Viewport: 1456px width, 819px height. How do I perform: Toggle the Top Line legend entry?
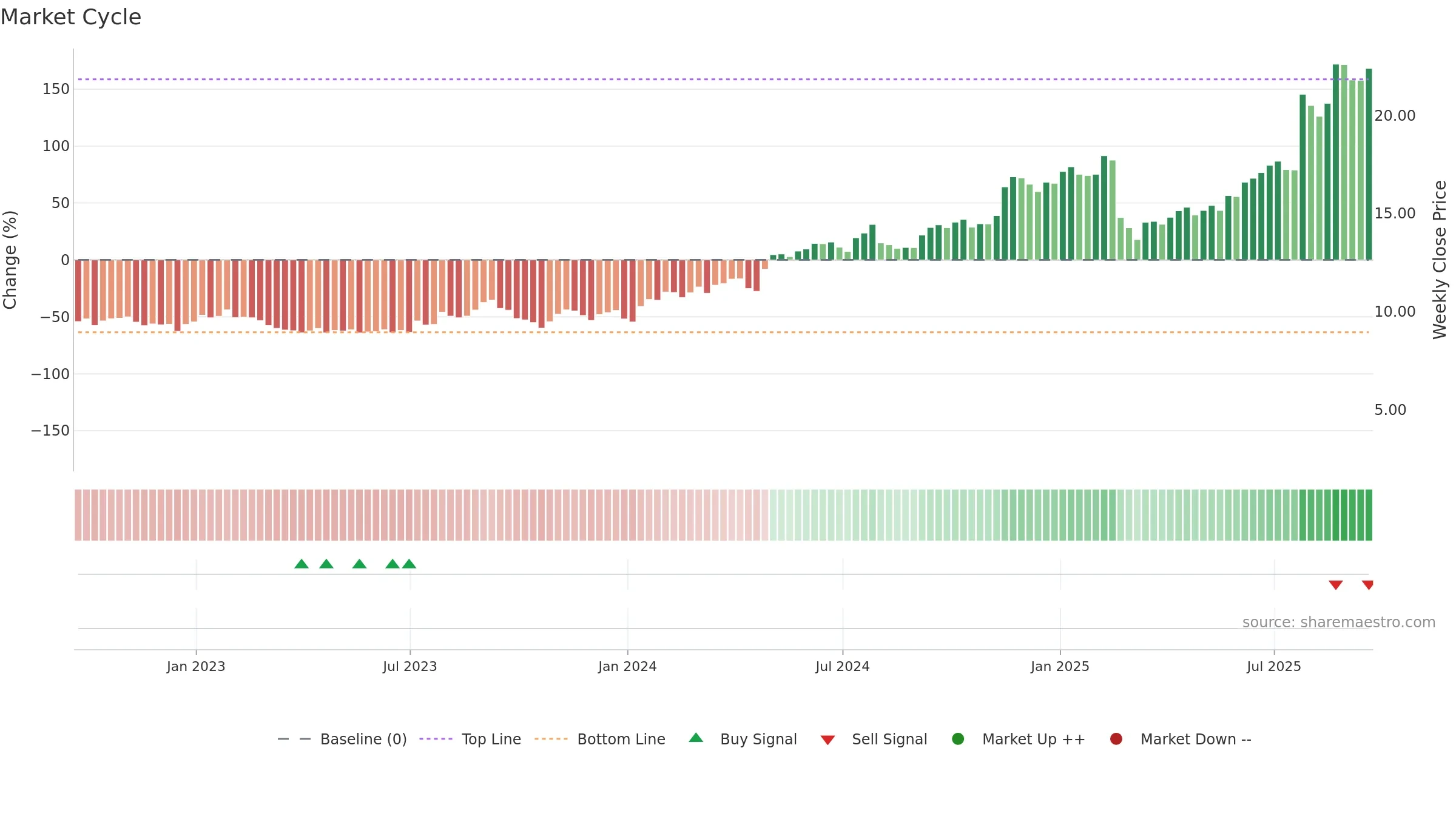pos(470,739)
